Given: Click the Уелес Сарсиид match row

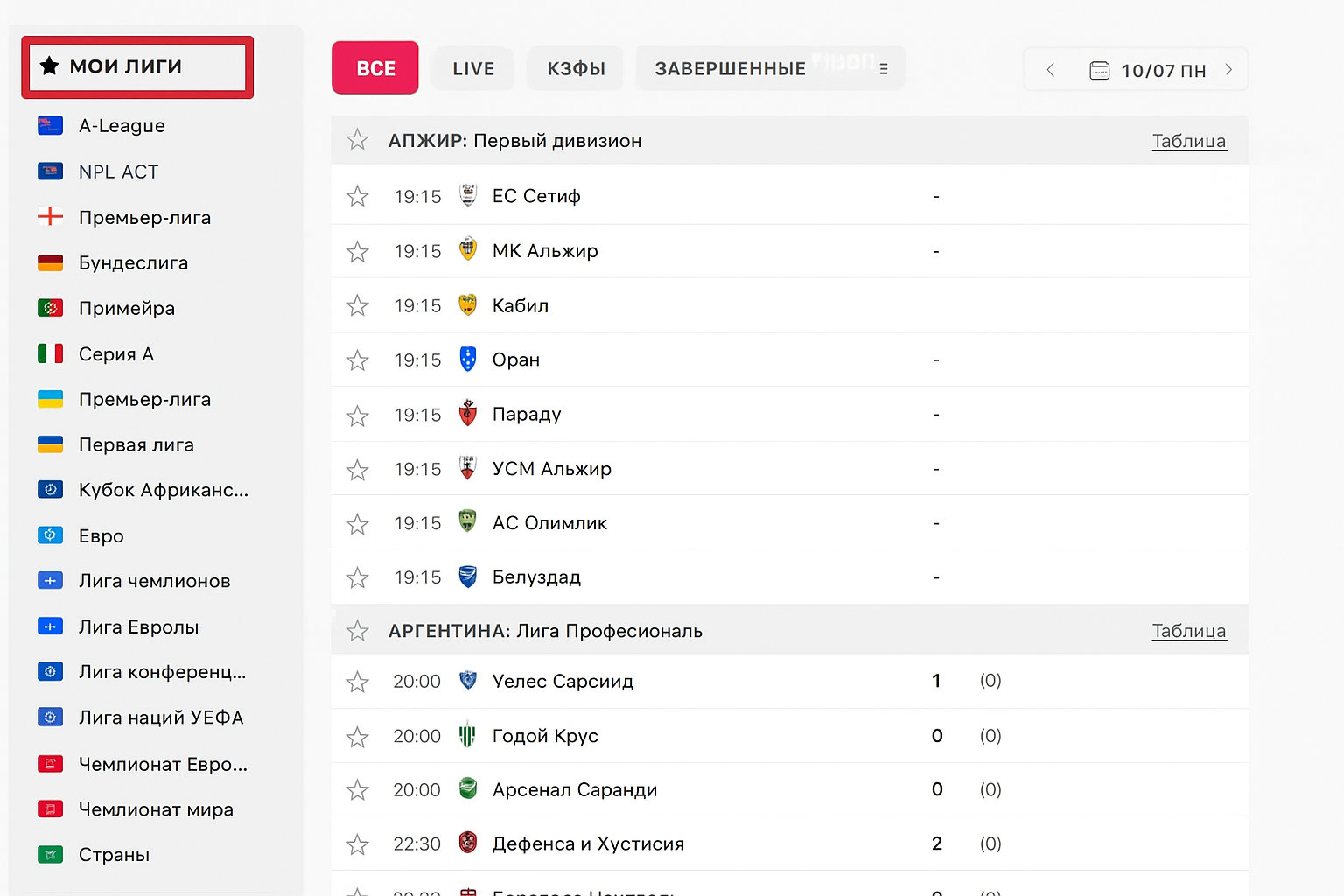Looking at the screenshot, I should [x=700, y=681].
